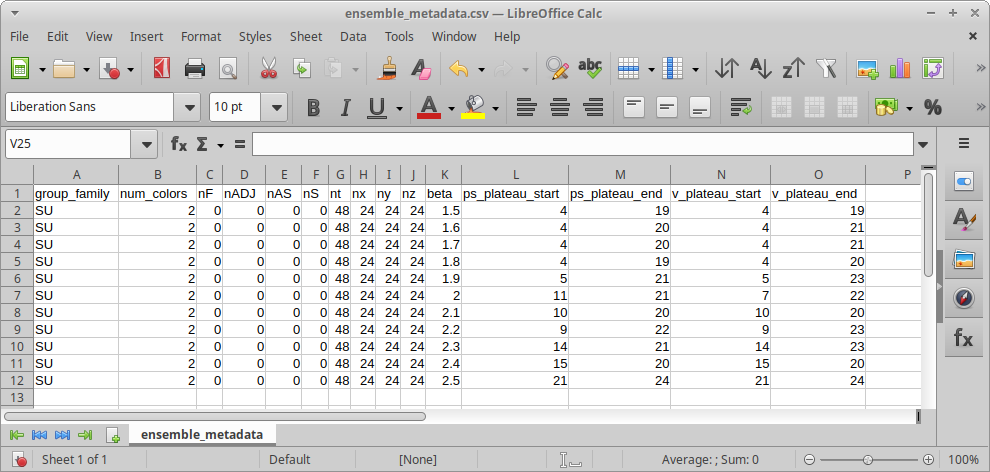Open the Format menu

tap(201, 37)
